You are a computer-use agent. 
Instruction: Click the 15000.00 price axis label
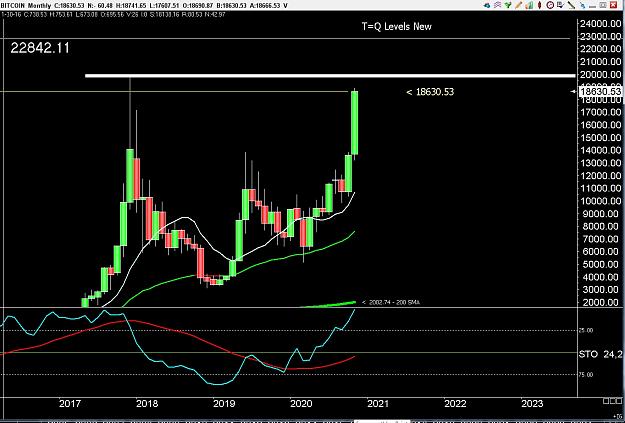pos(601,138)
